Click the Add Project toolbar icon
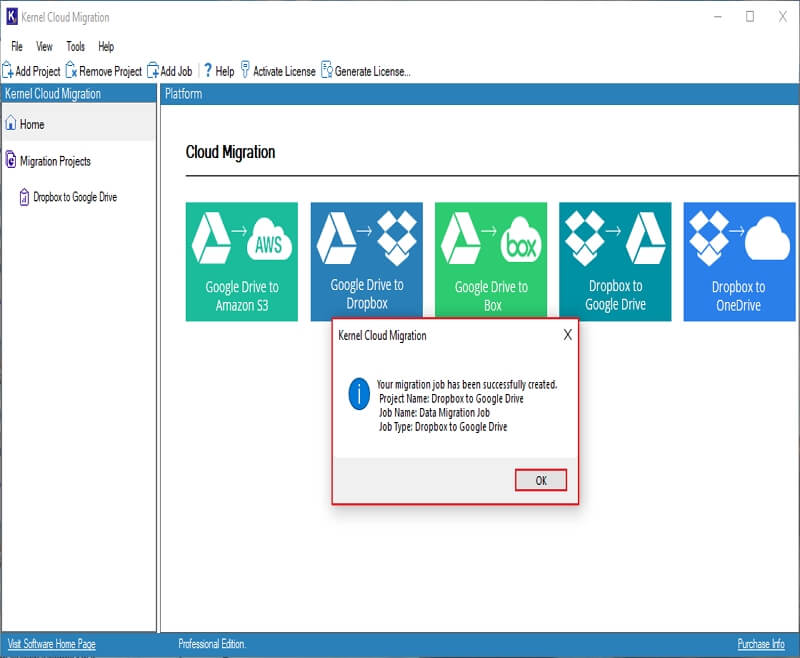Image resolution: width=800 pixels, height=658 pixels. pyautogui.click(x=8, y=70)
